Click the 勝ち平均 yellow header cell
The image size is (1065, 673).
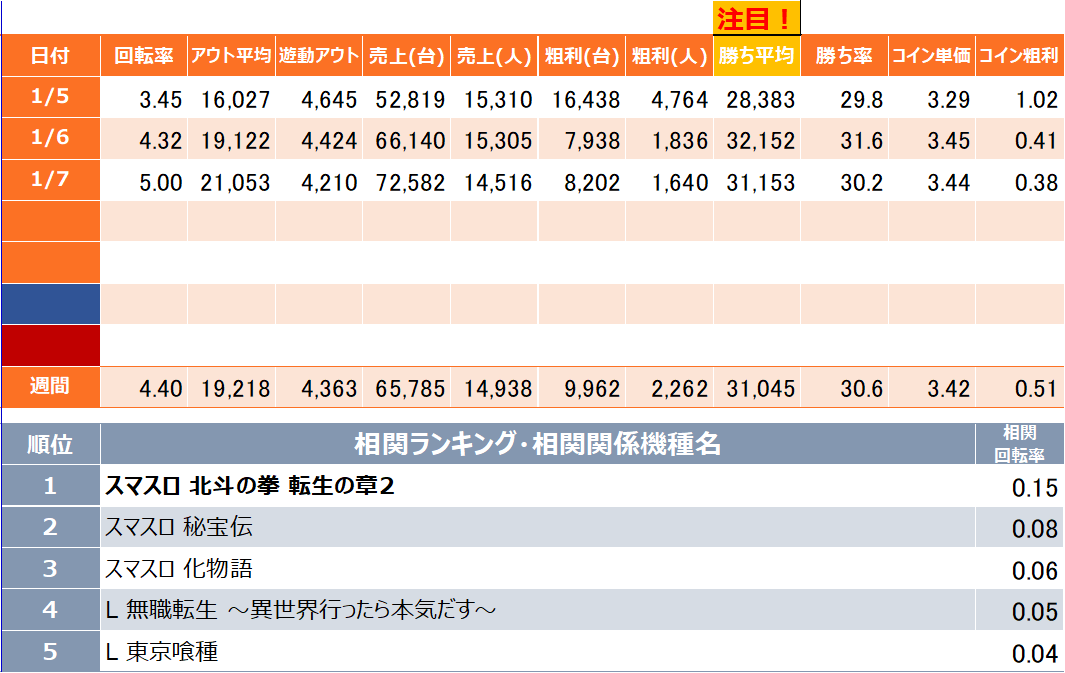click(756, 56)
